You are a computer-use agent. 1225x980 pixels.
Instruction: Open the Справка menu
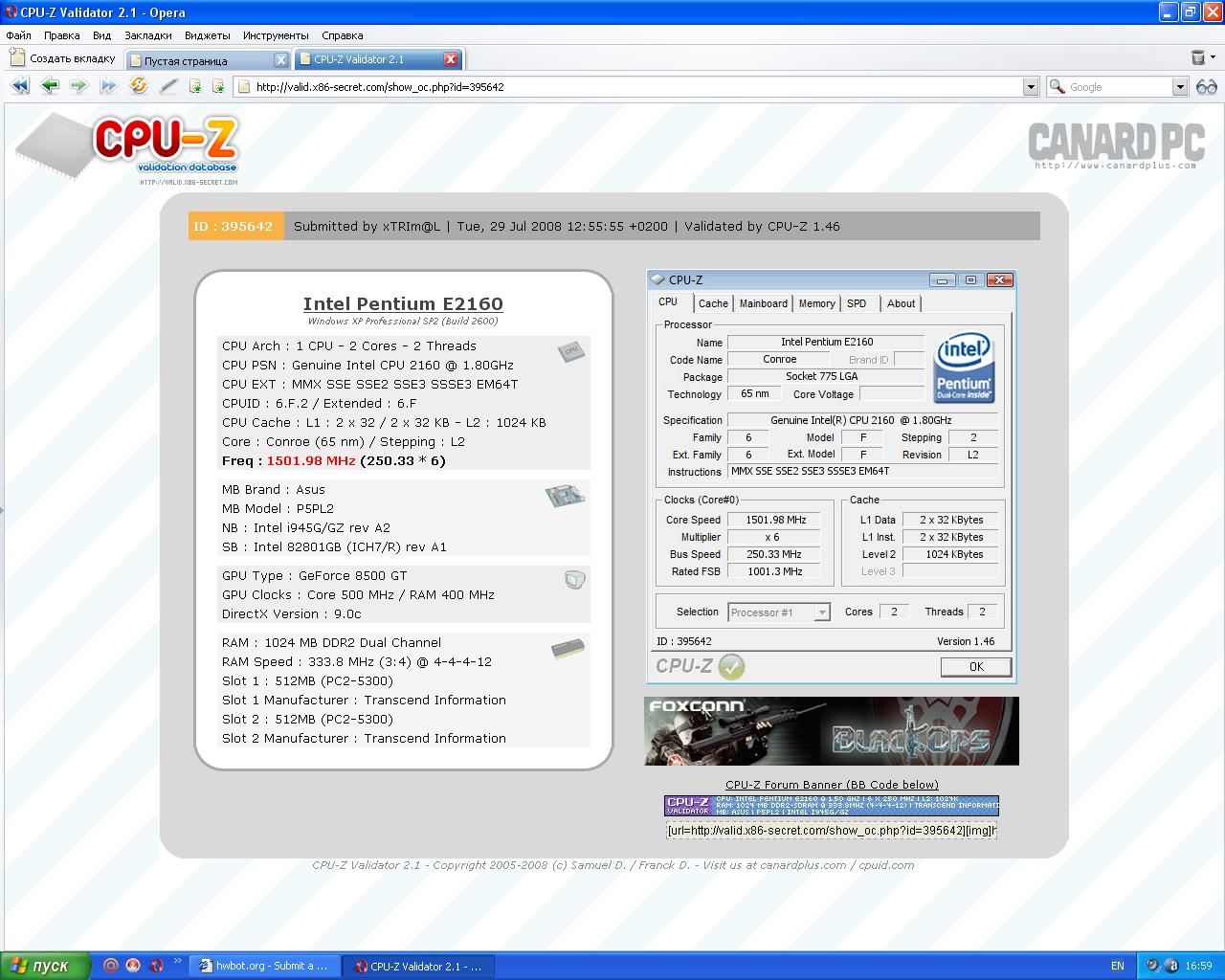pyautogui.click(x=343, y=35)
